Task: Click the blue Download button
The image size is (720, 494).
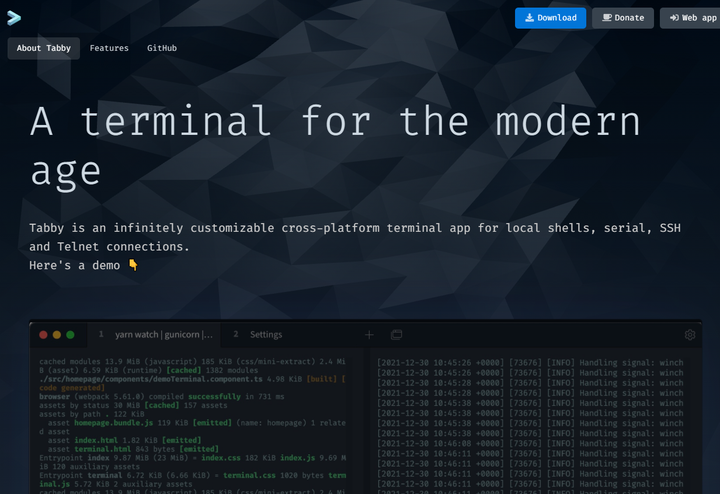Action: coord(550,18)
